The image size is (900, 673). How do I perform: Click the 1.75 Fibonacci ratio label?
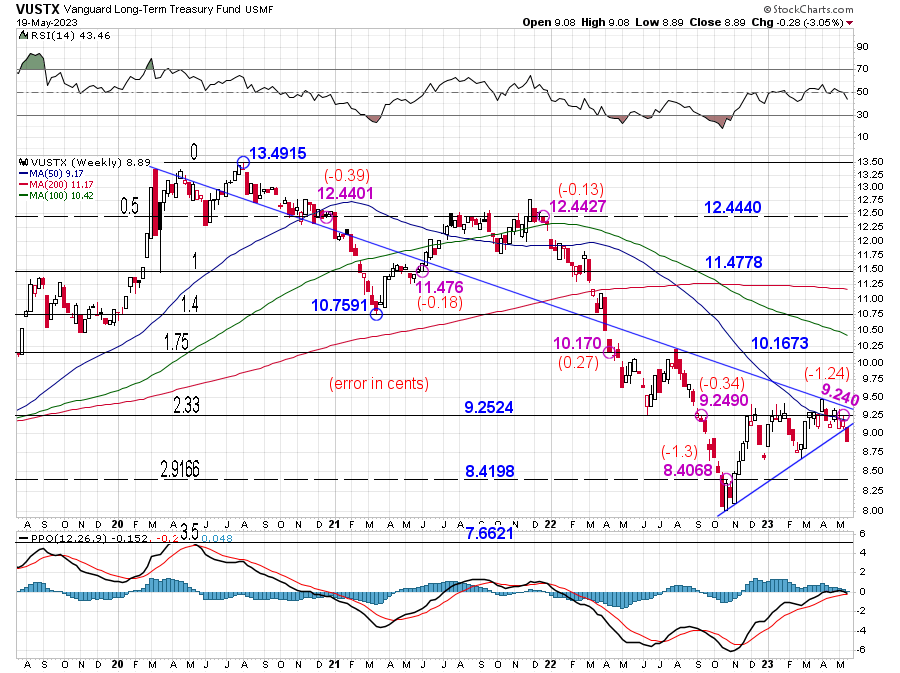pyautogui.click(x=176, y=342)
